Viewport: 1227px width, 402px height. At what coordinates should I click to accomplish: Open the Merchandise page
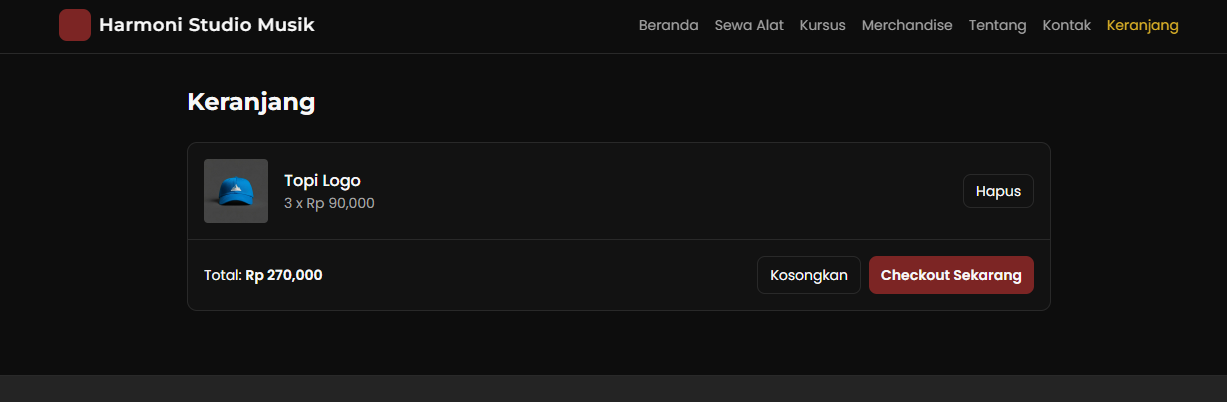(x=907, y=25)
